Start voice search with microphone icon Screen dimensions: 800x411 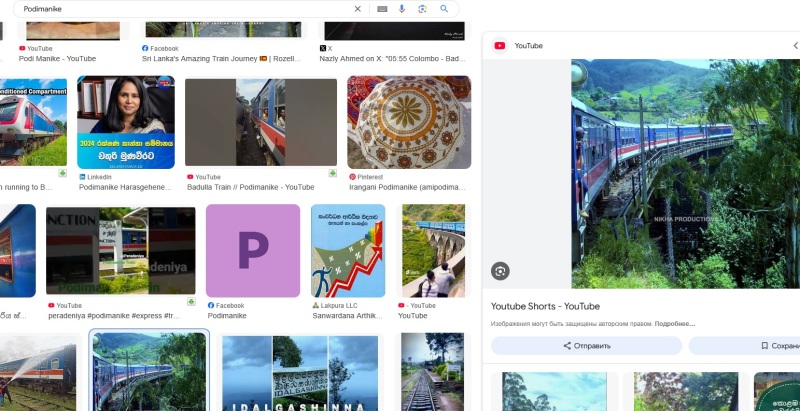402,9
